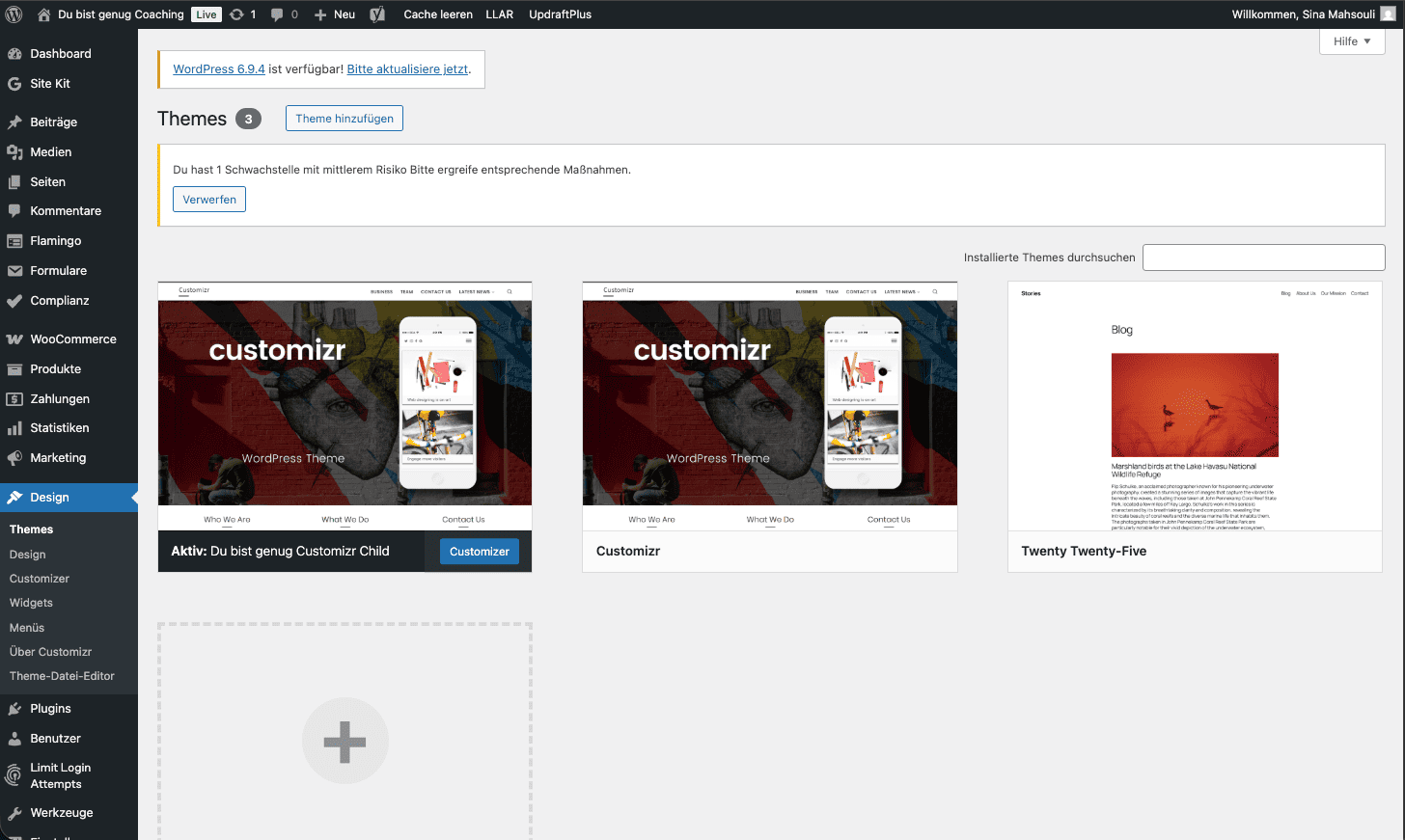
Task: Click the Plugins plug icon
Action: pos(14,709)
